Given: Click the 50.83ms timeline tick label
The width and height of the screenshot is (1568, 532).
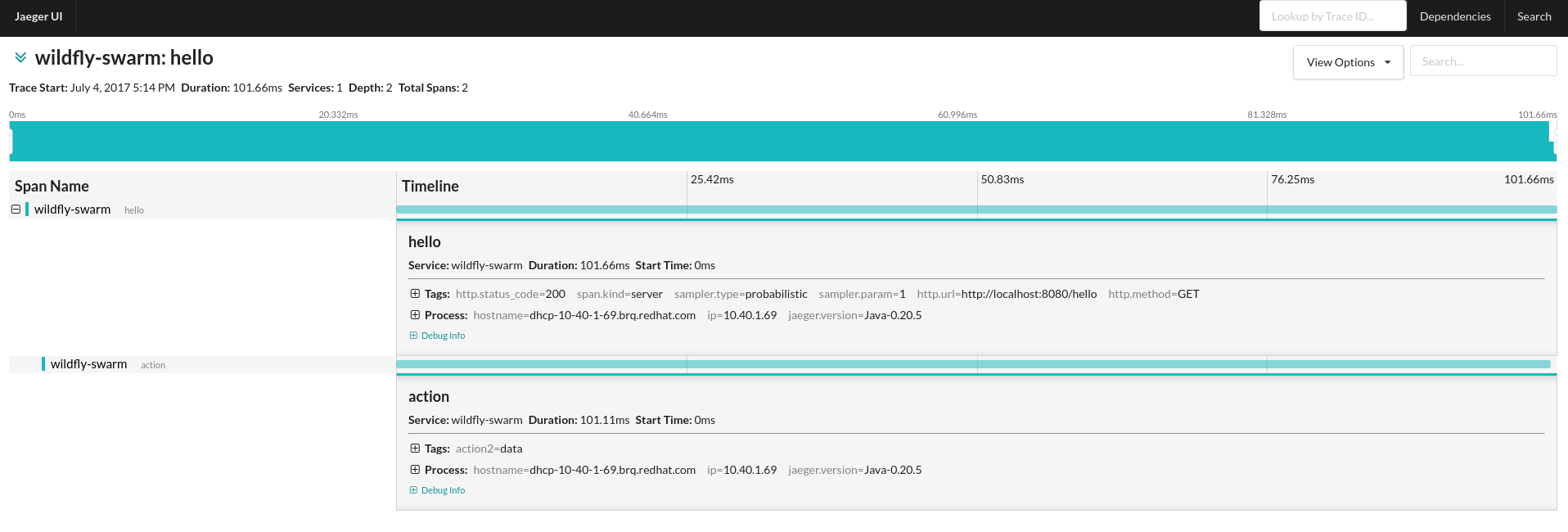Looking at the screenshot, I should (x=1003, y=179).
